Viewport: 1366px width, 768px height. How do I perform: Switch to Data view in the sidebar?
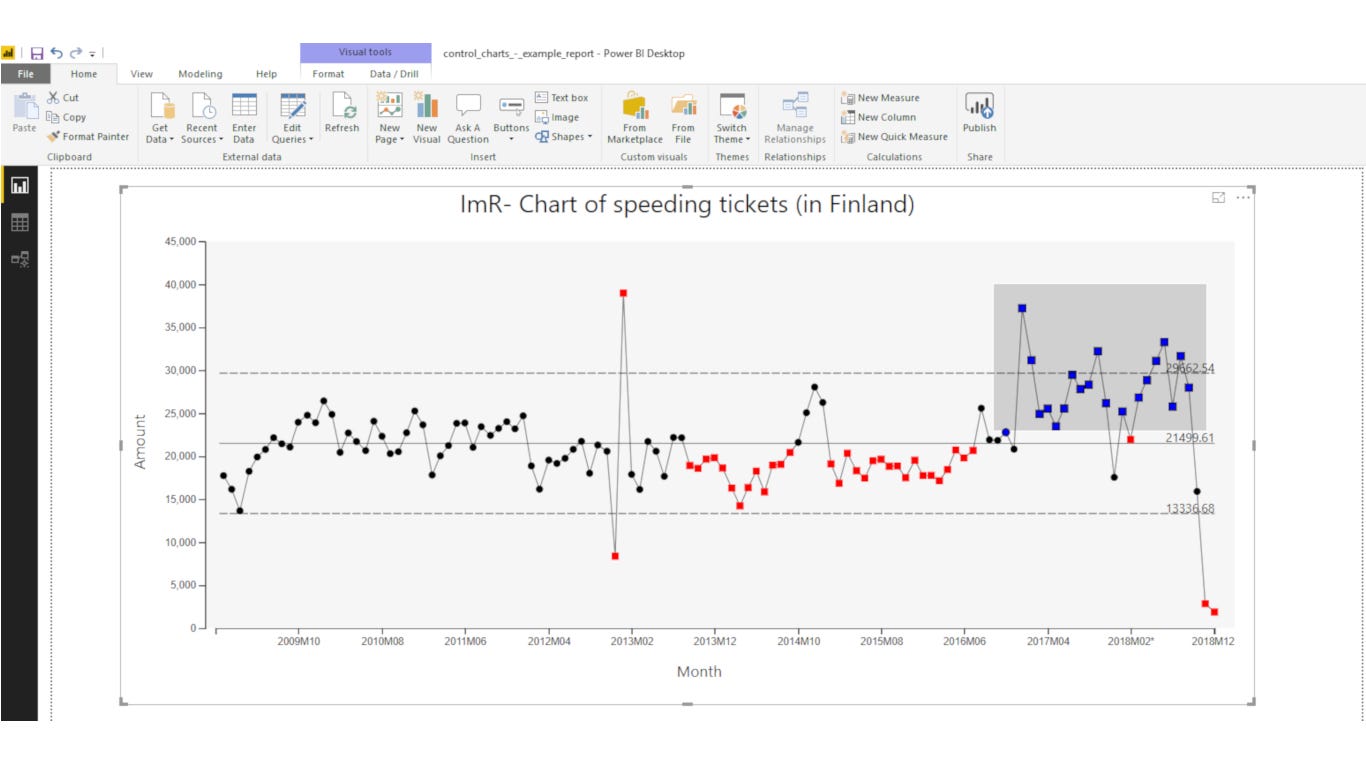click(x=22, y=220)
